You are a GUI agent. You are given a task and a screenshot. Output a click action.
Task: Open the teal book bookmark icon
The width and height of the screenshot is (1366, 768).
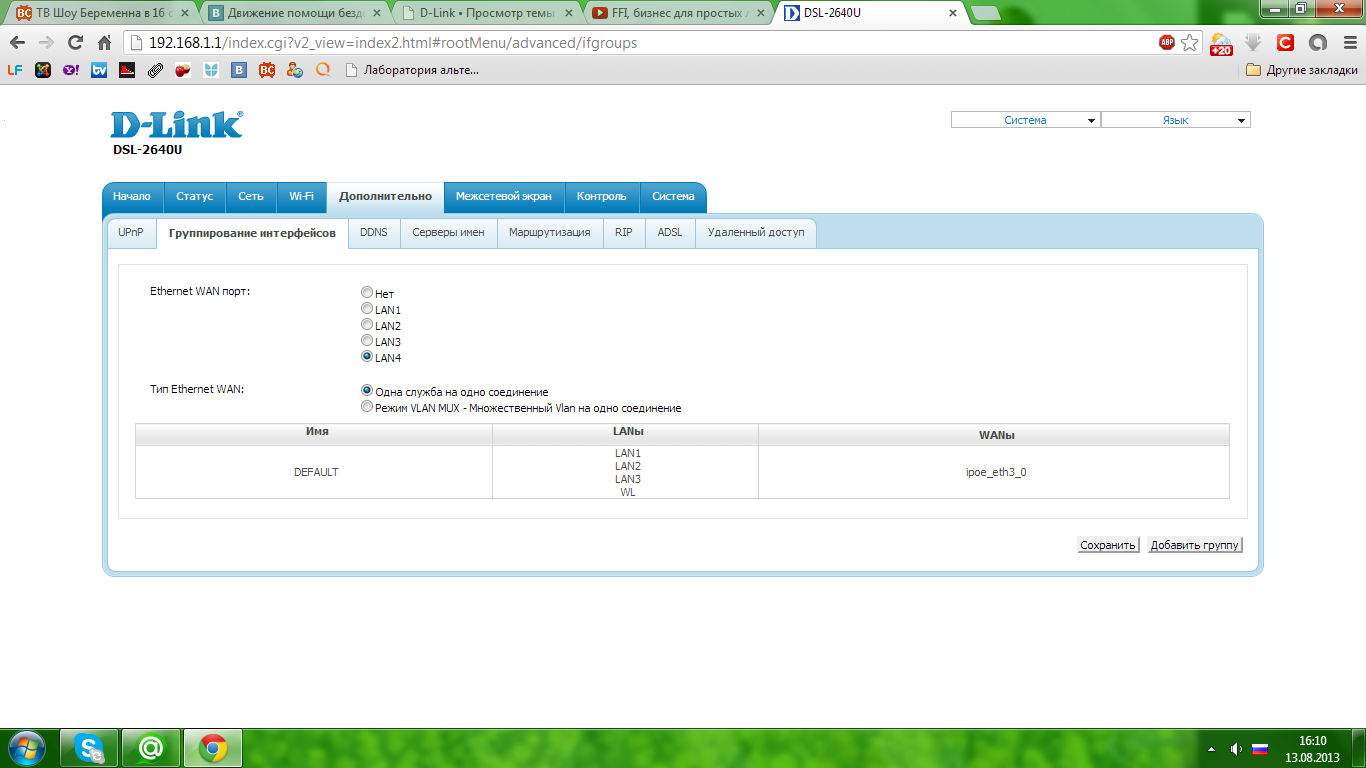point(211,70)
